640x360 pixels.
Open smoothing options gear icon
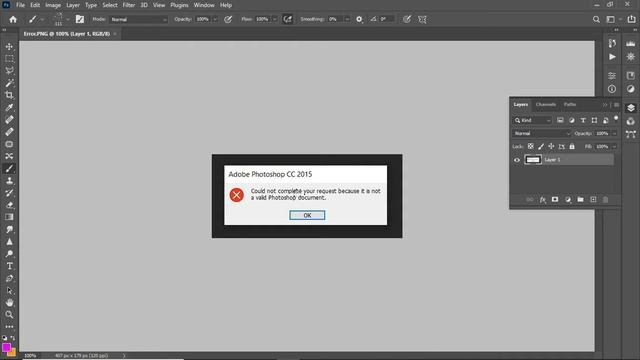click(359, 19)
